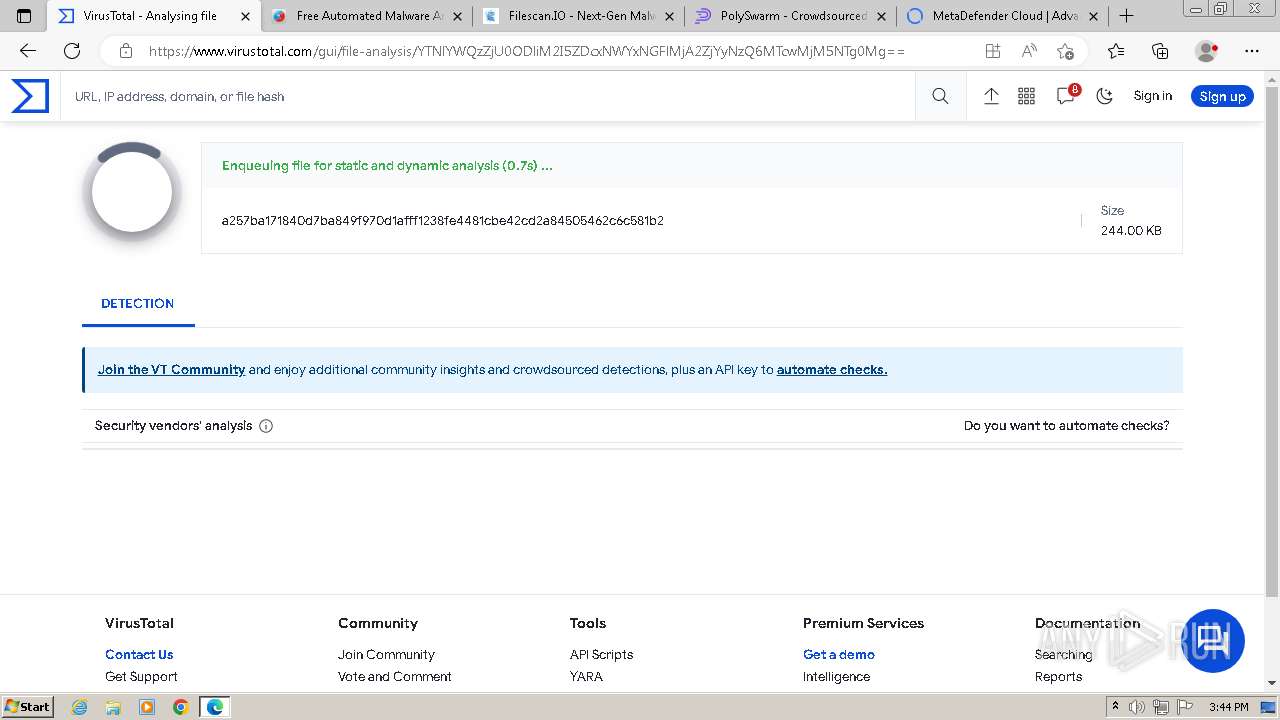Open the Favorites list icon
This screenshot has height=720, width=1280.
pyautogui.click(x=1116, y=51)
